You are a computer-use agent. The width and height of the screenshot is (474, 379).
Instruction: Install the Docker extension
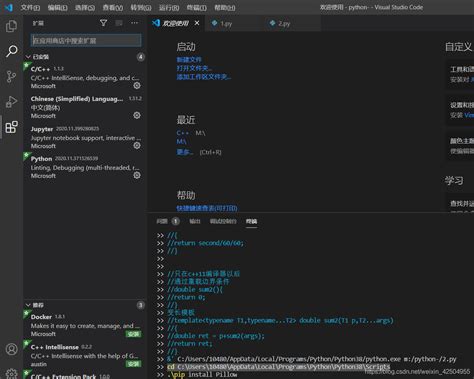pyautogui.click(x=133, y=334)
